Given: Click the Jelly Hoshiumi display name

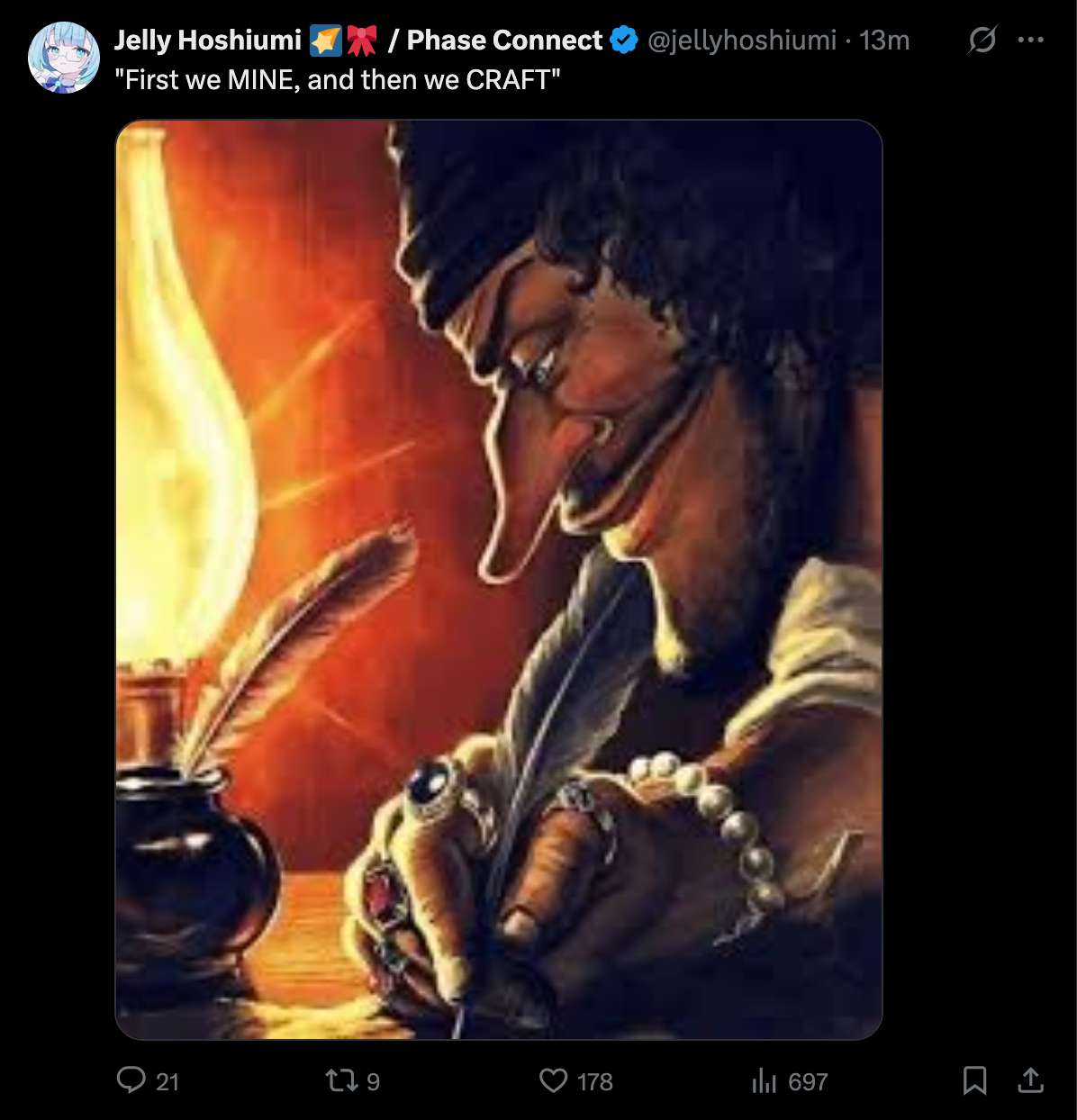Looking at the screenshot, I should click(208, 41).
